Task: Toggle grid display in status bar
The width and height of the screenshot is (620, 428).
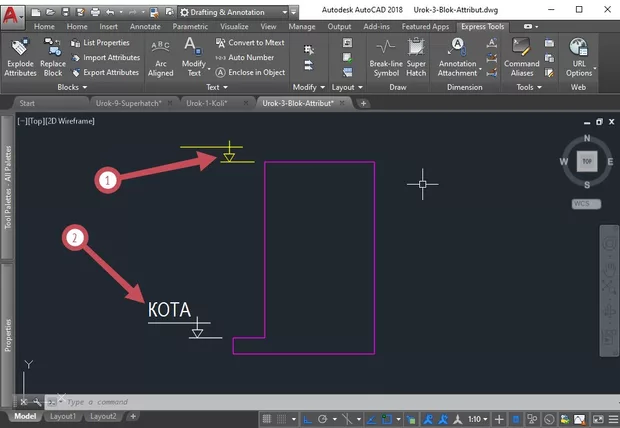Action: click(x=269, y=418)
